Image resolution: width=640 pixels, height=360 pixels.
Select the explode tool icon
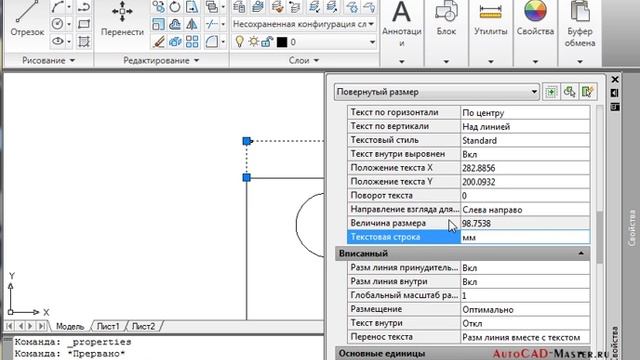click(x=175, y=41)
